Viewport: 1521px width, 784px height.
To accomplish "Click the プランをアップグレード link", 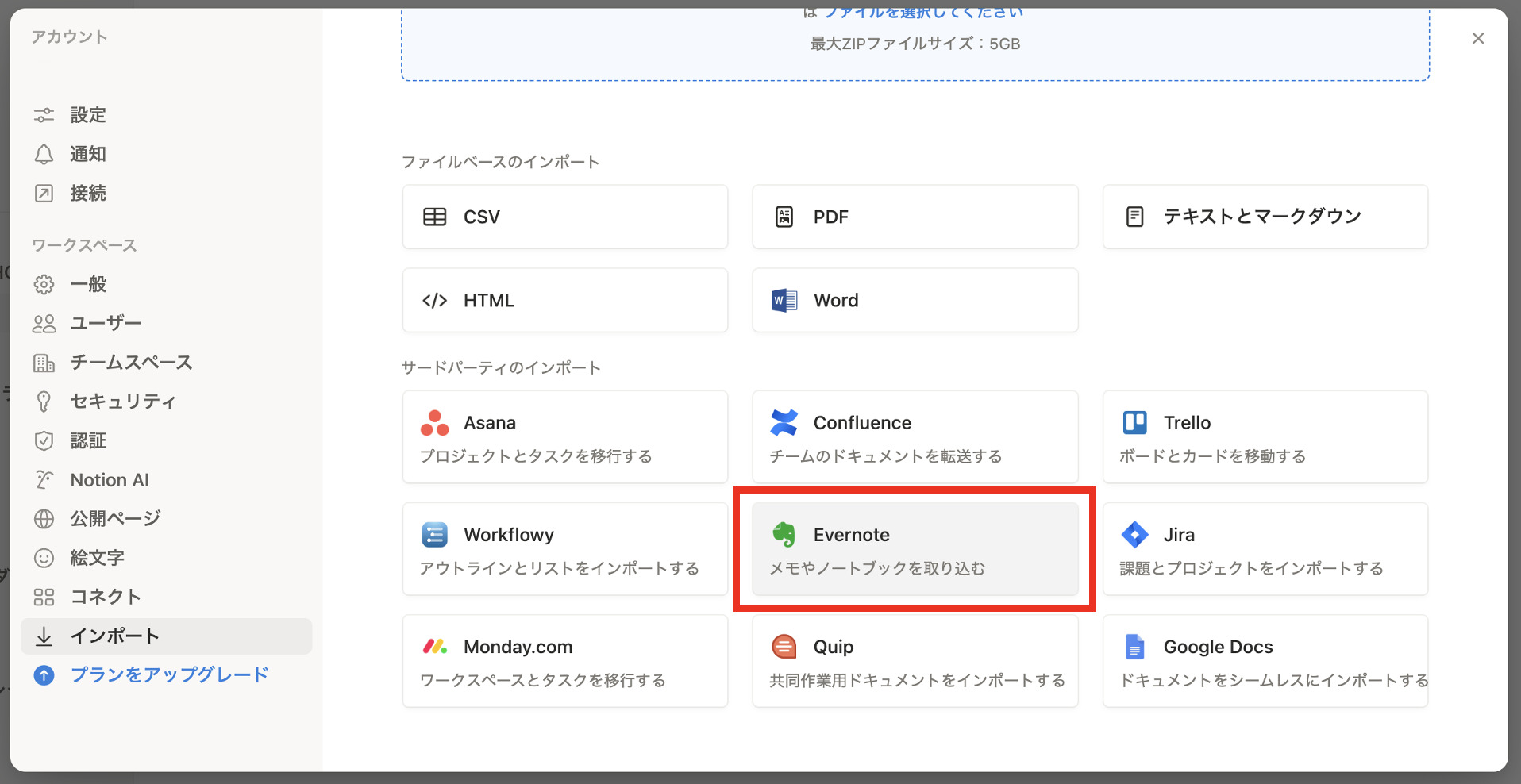I will tap(168, 674).
